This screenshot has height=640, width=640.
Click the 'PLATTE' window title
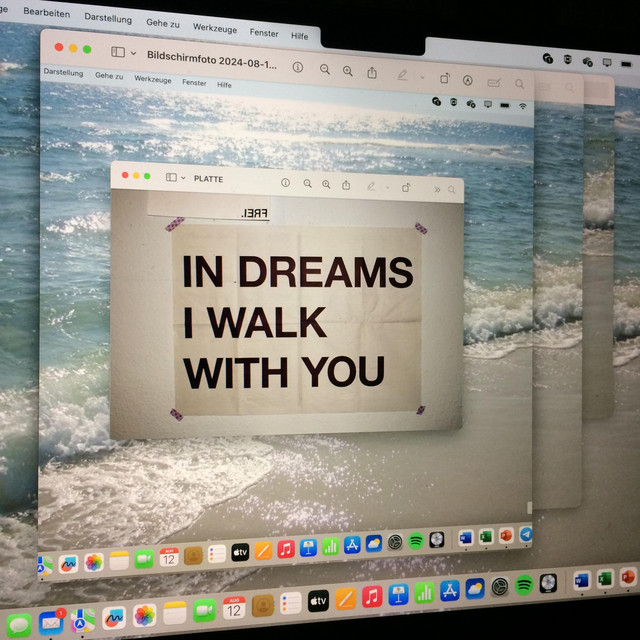pyautogui.click(x=208, y=179)
